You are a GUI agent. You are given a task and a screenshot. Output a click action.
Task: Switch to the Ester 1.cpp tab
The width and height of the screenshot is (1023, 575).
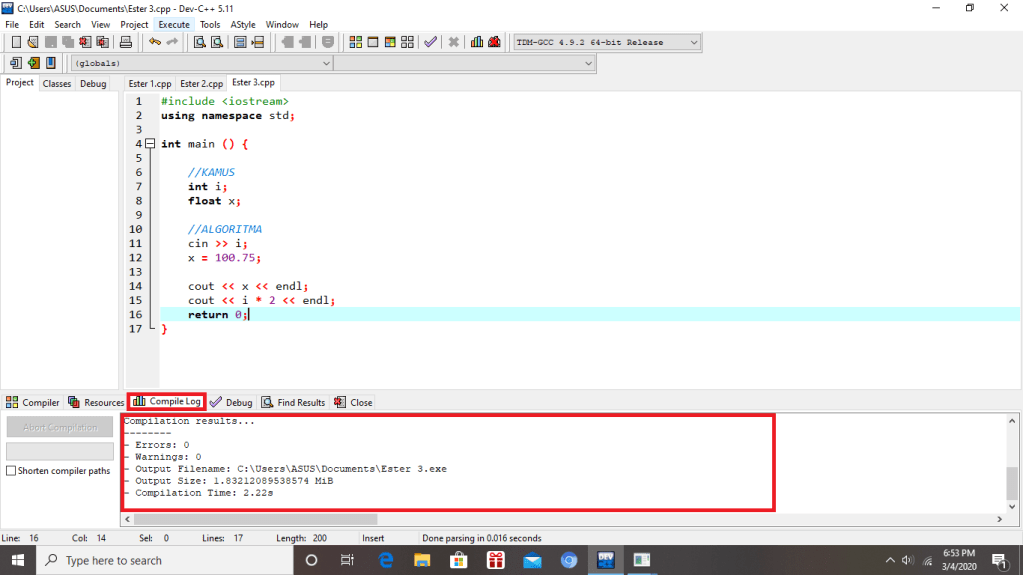(x=150, y=84)
